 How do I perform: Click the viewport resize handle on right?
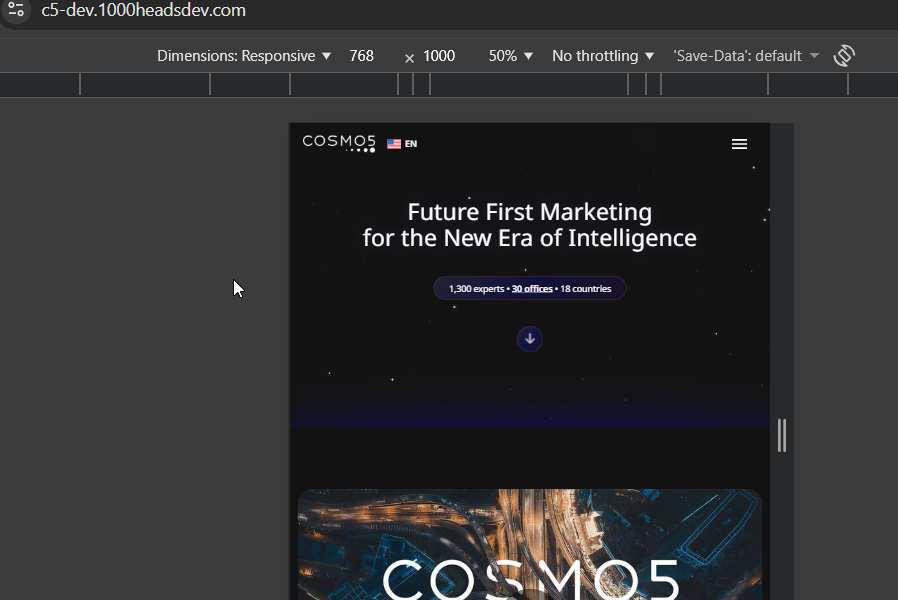[x=782, y=435]
